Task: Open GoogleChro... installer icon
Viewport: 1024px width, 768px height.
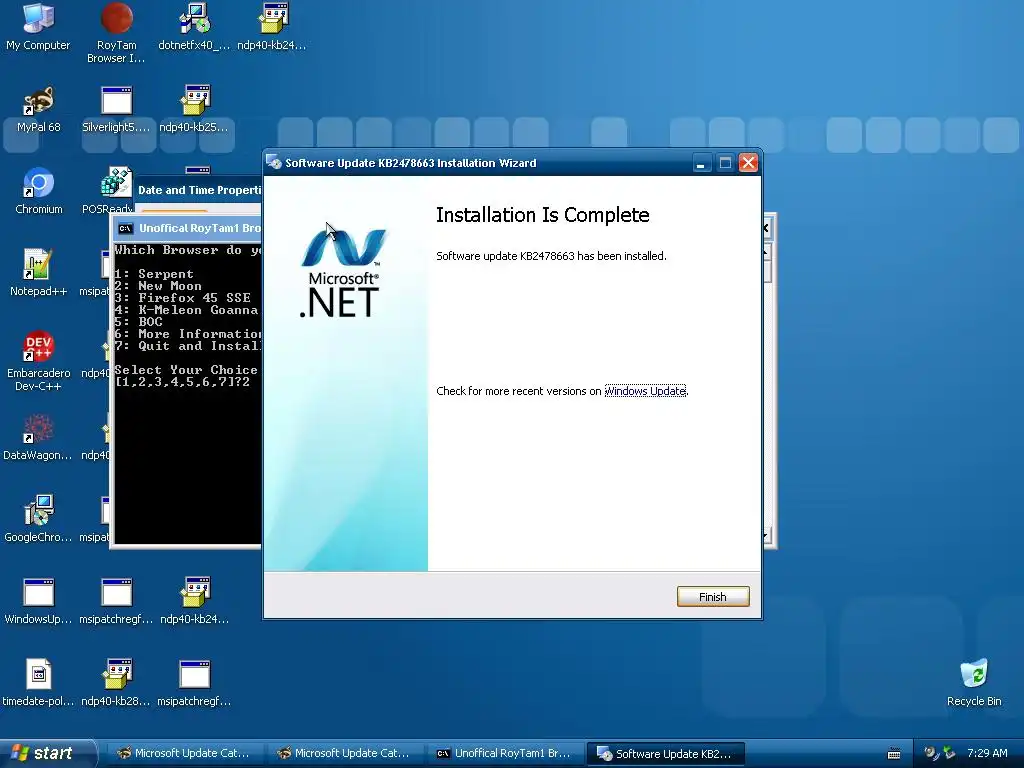Action: pos(38,519)
